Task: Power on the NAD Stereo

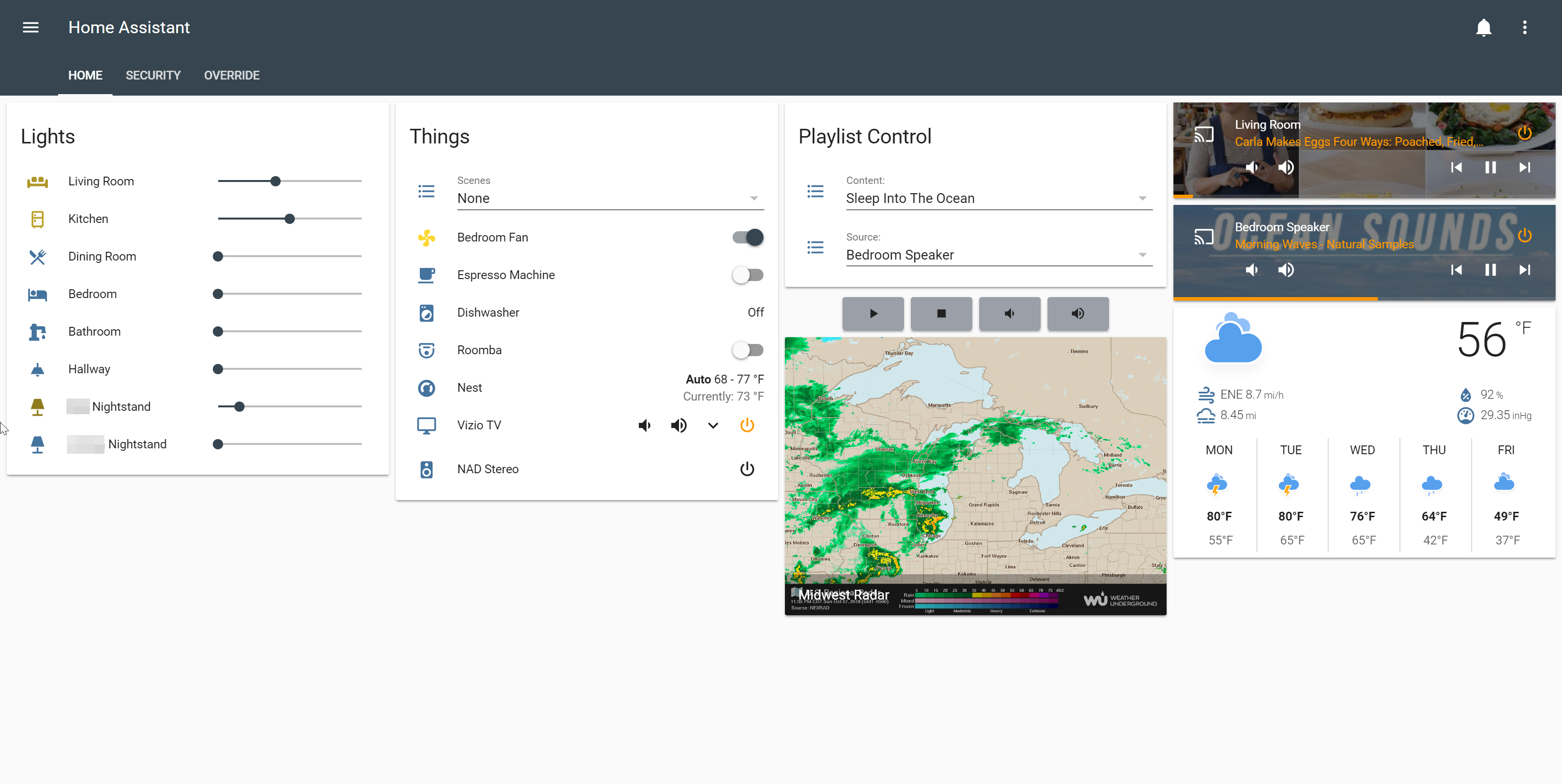Action: coord(746,469)
